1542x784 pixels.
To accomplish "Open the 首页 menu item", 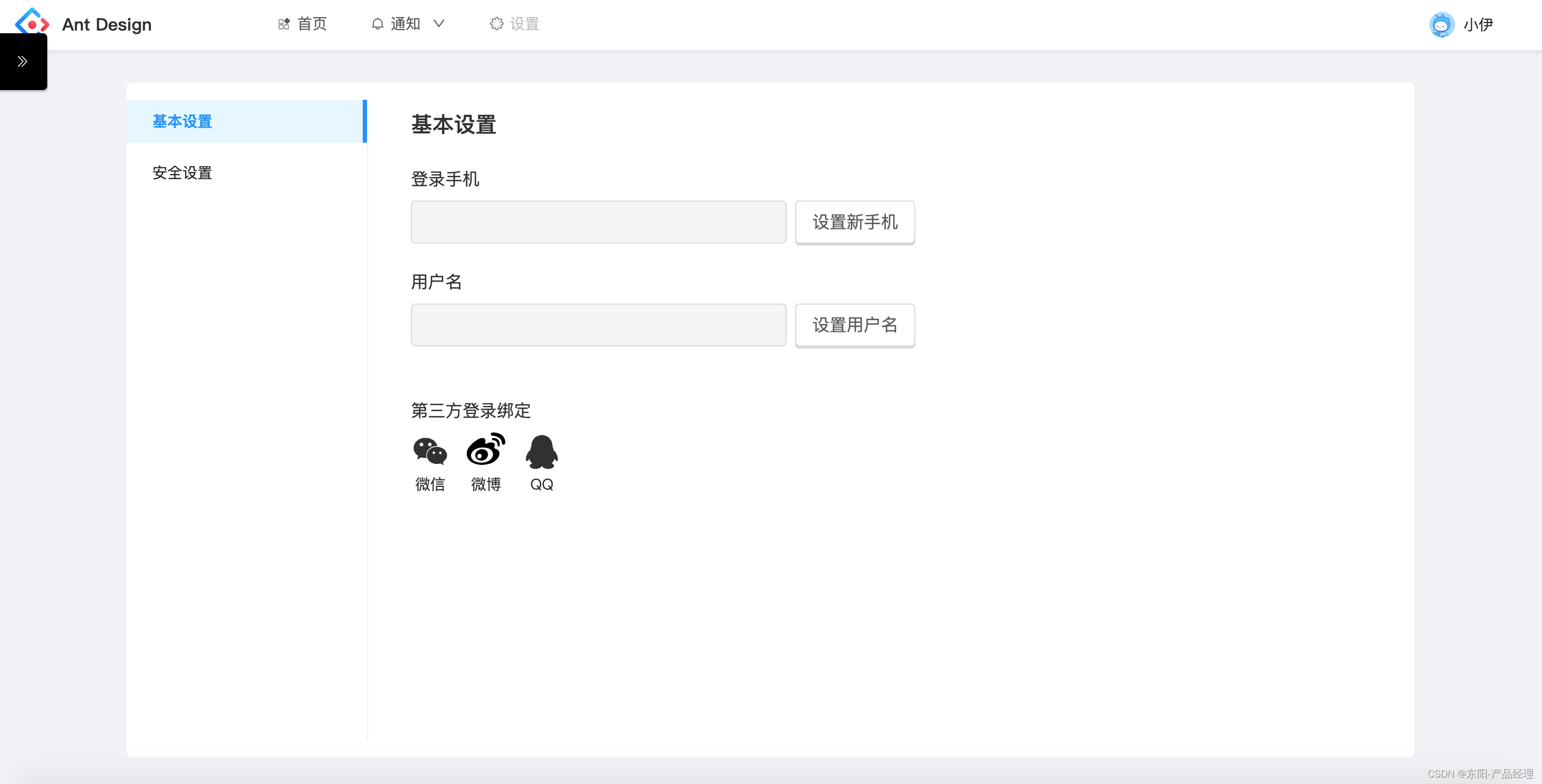I will click(312, 24).
